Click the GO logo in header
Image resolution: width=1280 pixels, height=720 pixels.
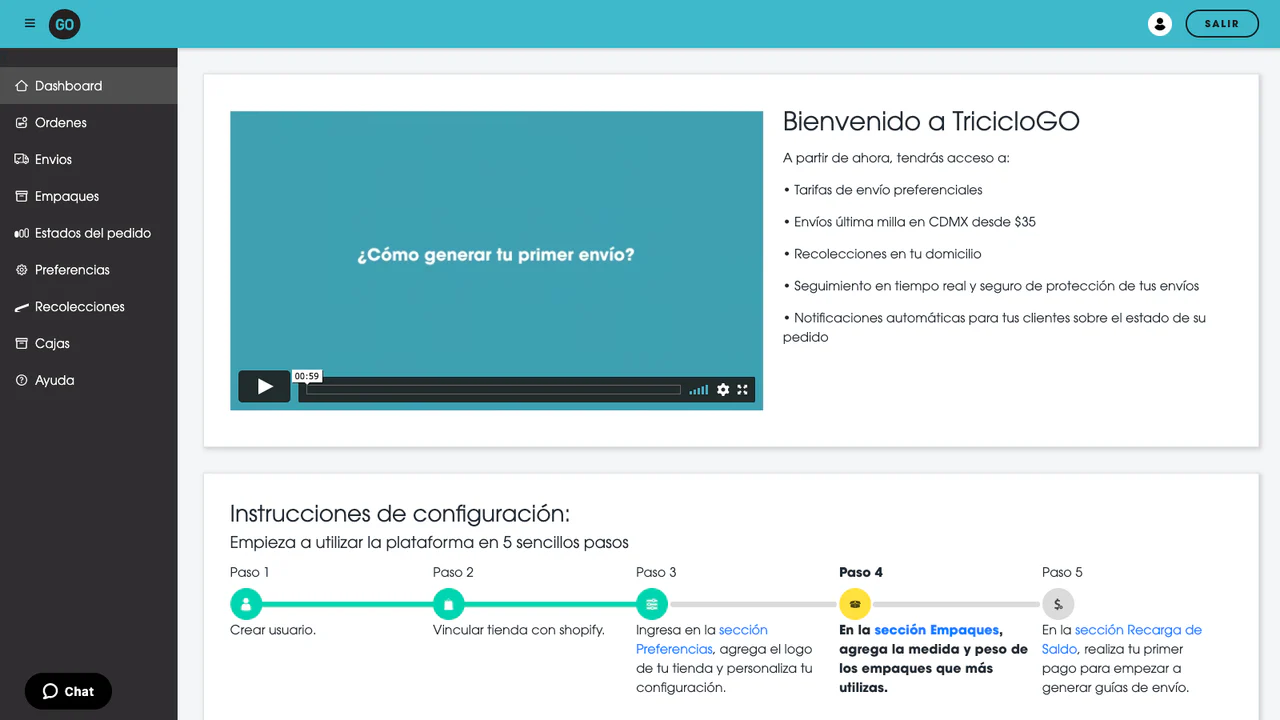click(x=65, y=24)
